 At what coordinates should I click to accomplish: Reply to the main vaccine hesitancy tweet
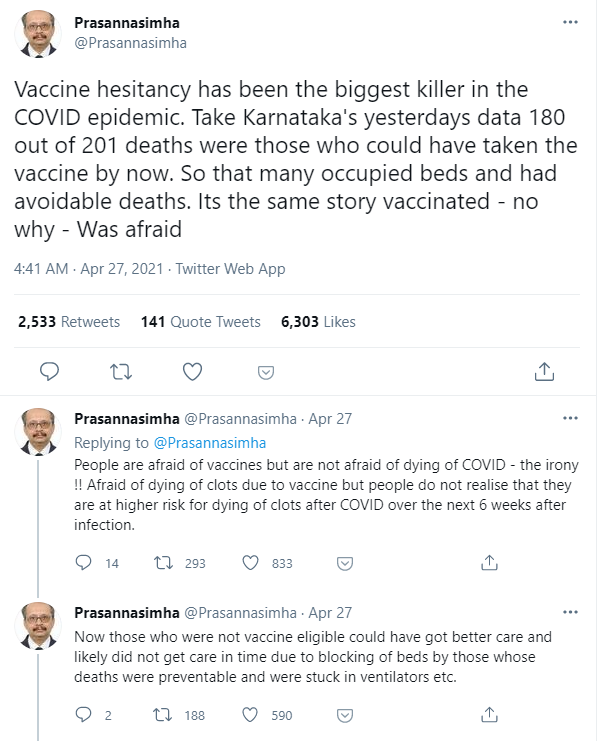point(50,371)
